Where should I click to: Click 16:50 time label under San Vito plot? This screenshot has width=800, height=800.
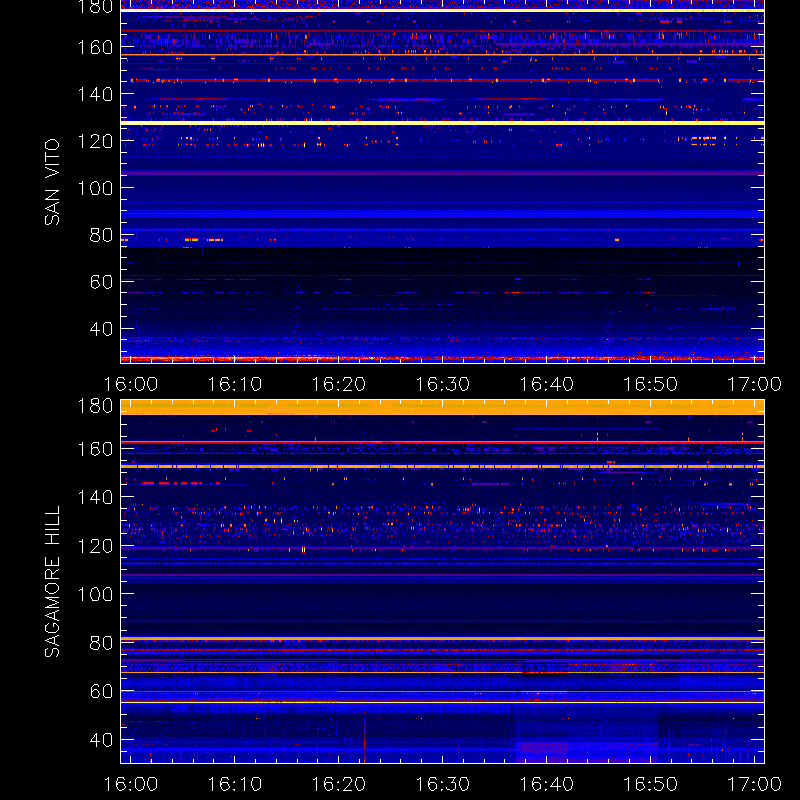click(x=651, y=384)
